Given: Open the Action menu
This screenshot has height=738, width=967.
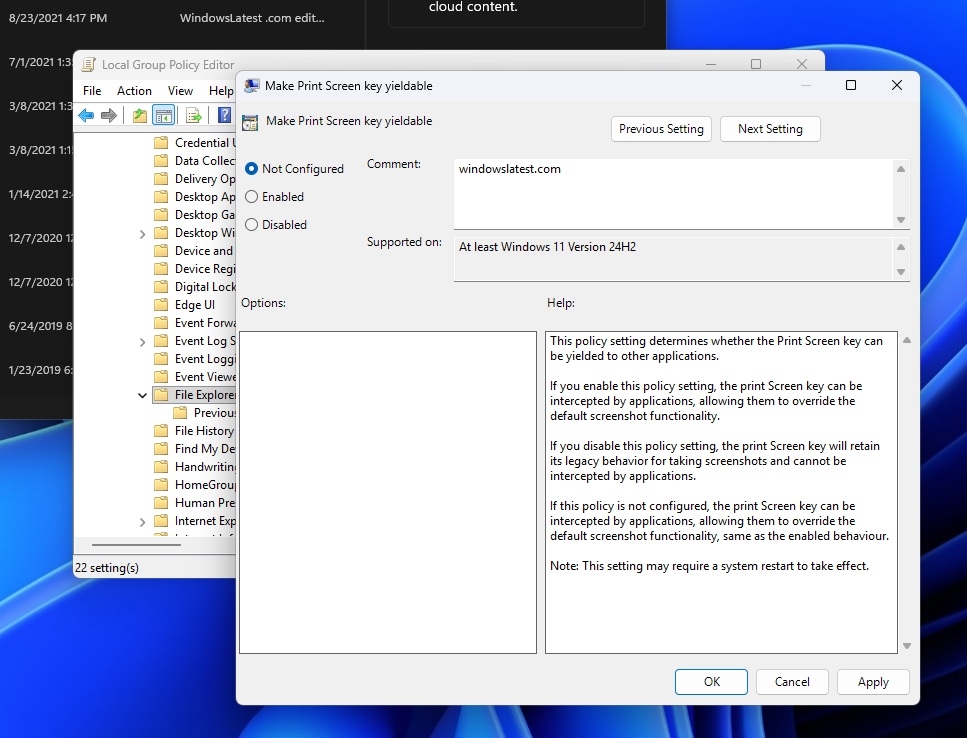Looking at the screenshot, I should coord(134,90).
